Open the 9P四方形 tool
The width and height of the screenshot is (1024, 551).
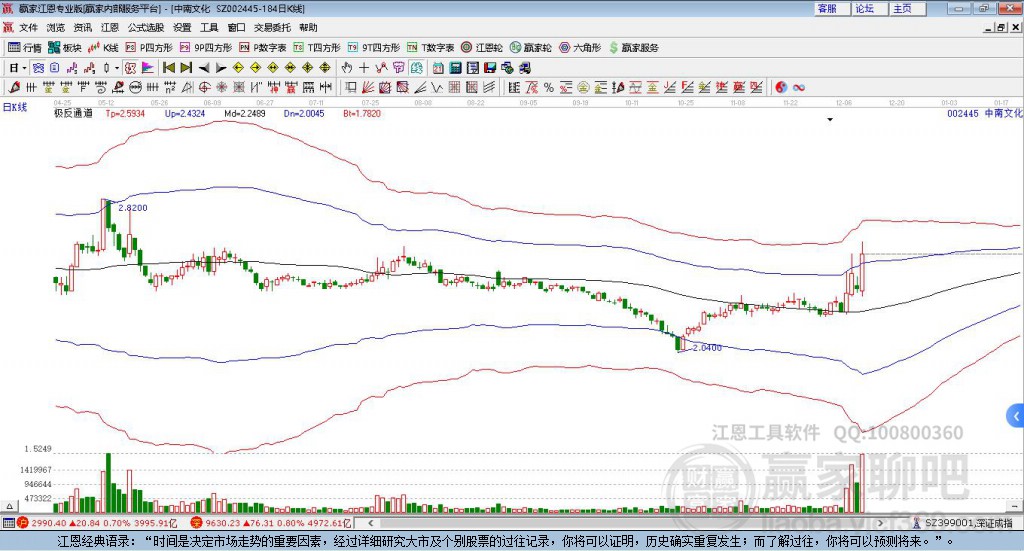[206, 48]
